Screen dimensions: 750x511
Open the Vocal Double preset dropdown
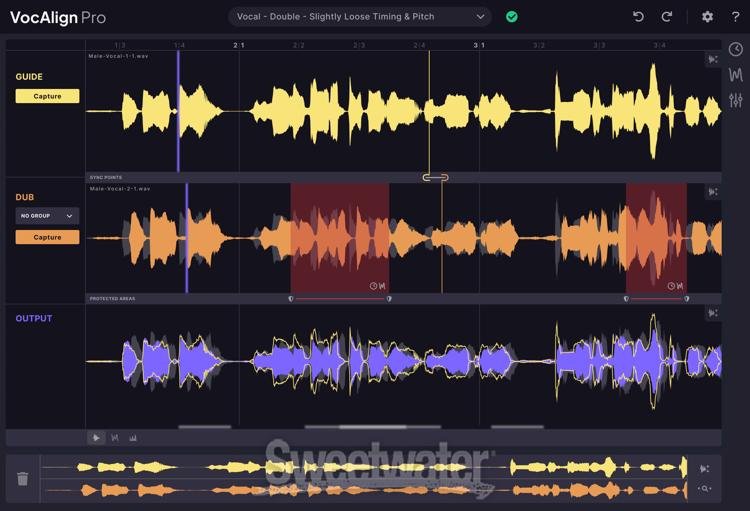[x=360, y=17]
